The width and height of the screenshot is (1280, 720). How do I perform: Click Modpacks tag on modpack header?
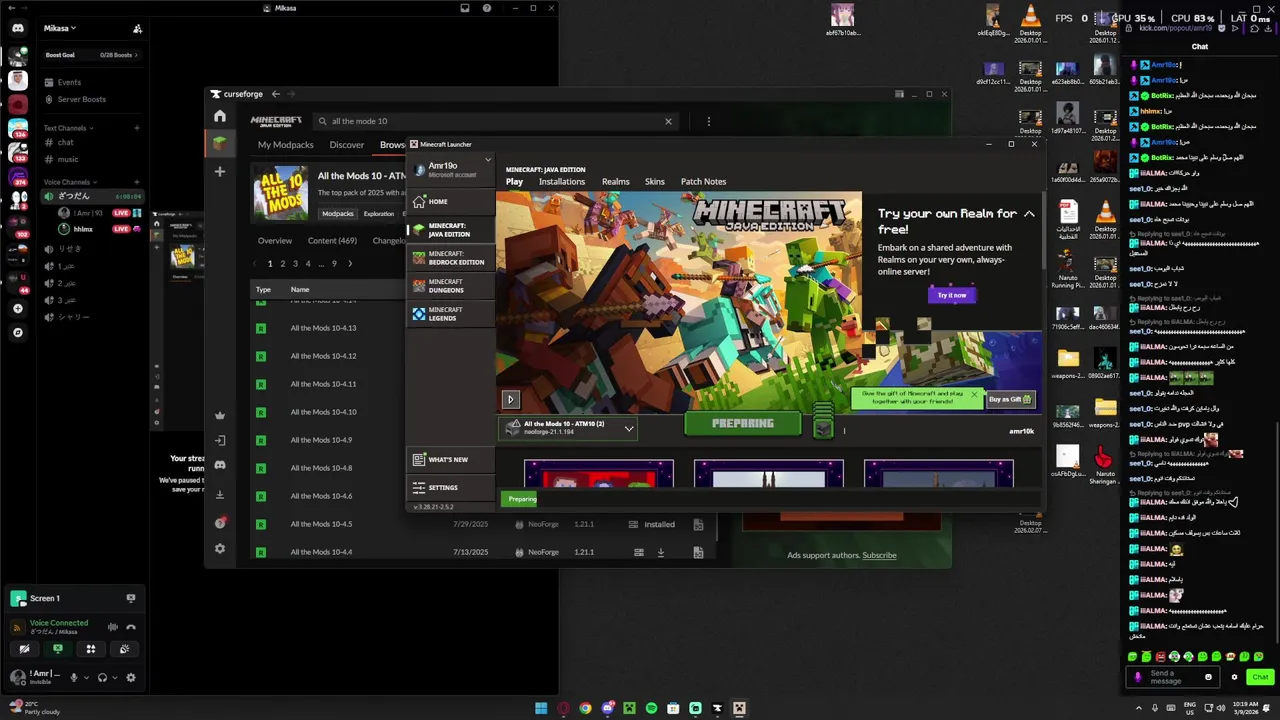[338, 214]
